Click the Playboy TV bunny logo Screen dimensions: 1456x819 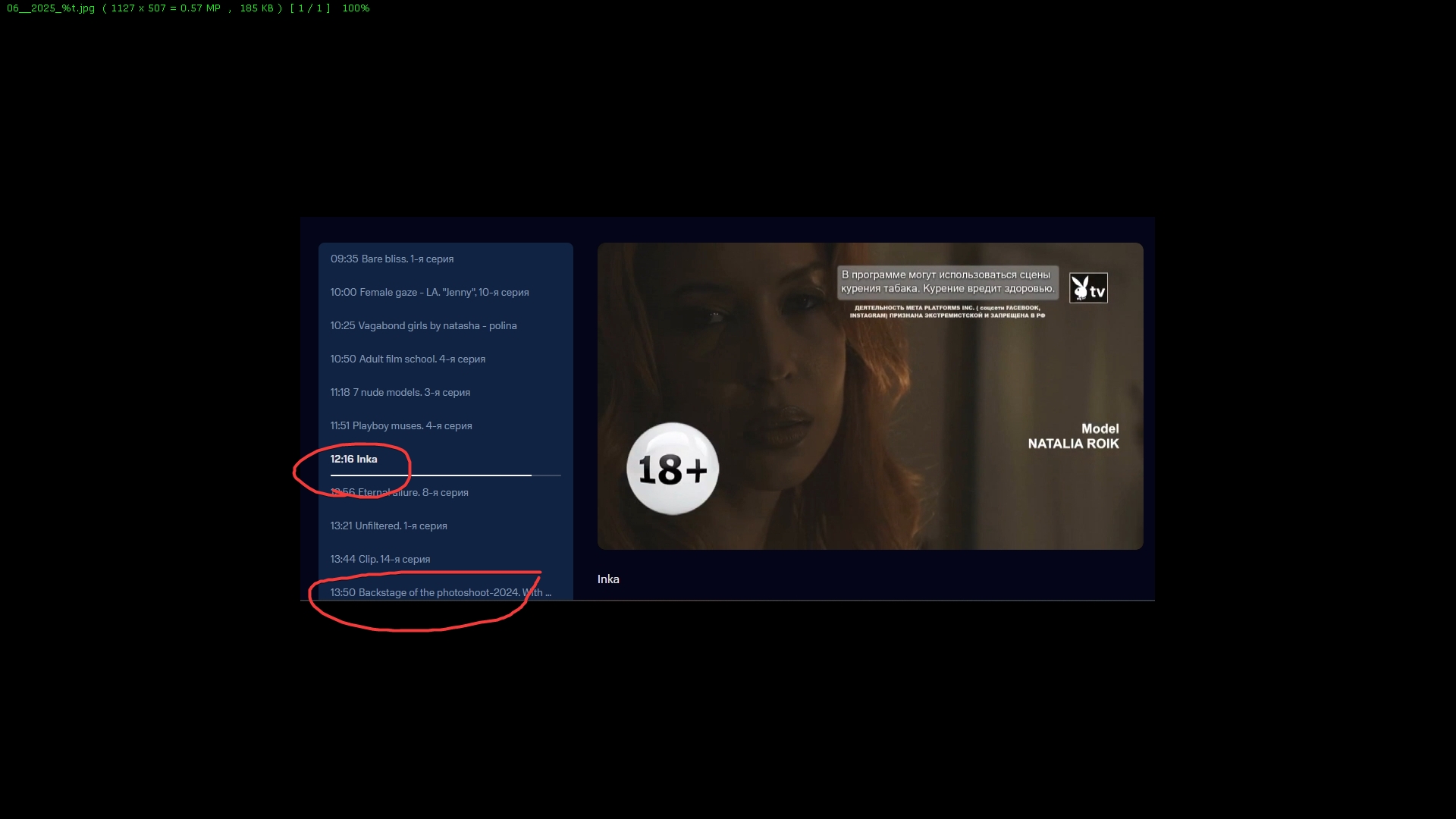tap(1088, 288)
